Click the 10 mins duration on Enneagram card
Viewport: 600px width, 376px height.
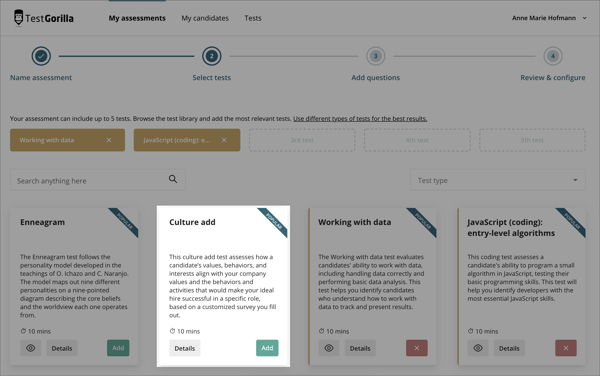(x=36, y=331)
